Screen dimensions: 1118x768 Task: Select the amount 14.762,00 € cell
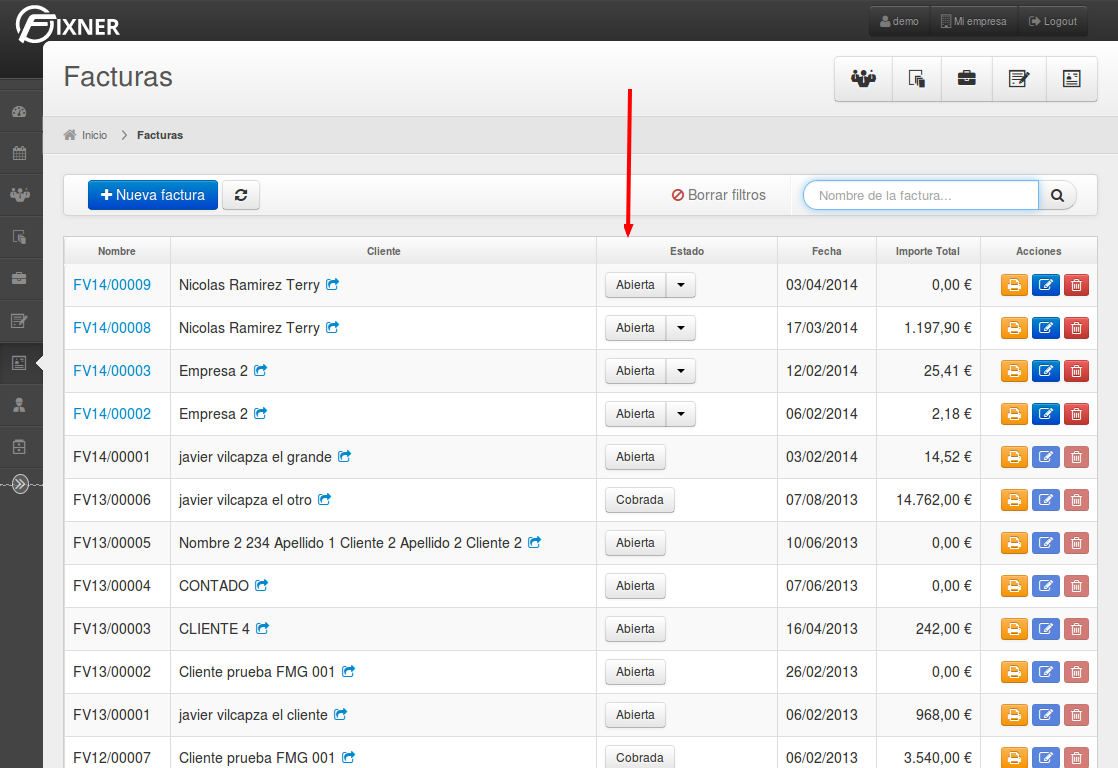click(x=928, y=500)
